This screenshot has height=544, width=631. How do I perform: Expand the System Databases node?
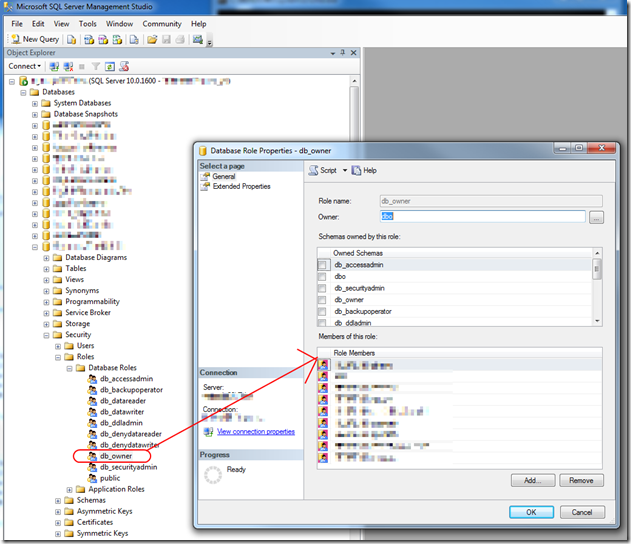click(35, 103)
